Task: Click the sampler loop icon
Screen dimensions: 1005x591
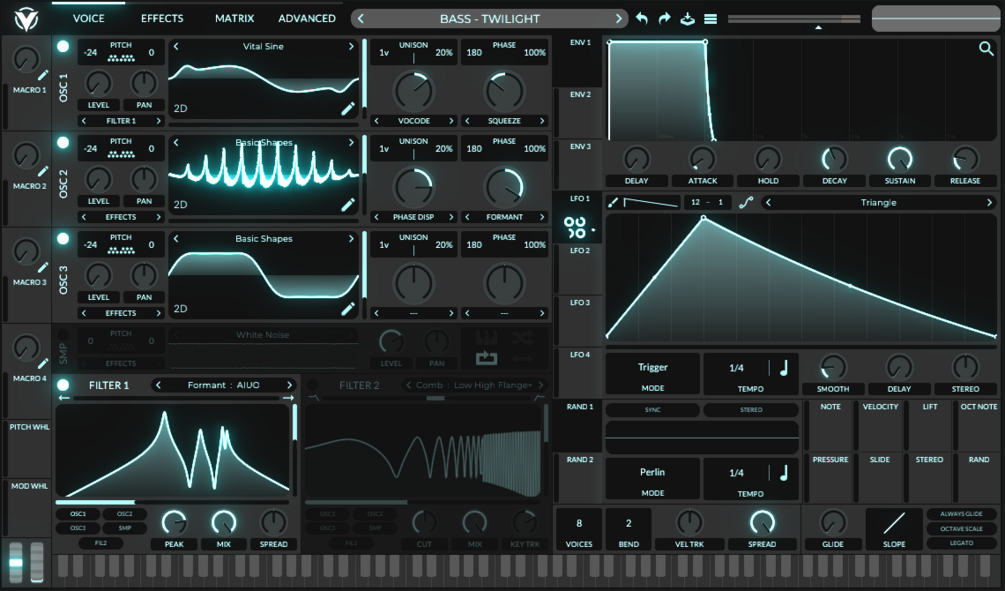Action: pyautogui.click(x=486, y=358)
